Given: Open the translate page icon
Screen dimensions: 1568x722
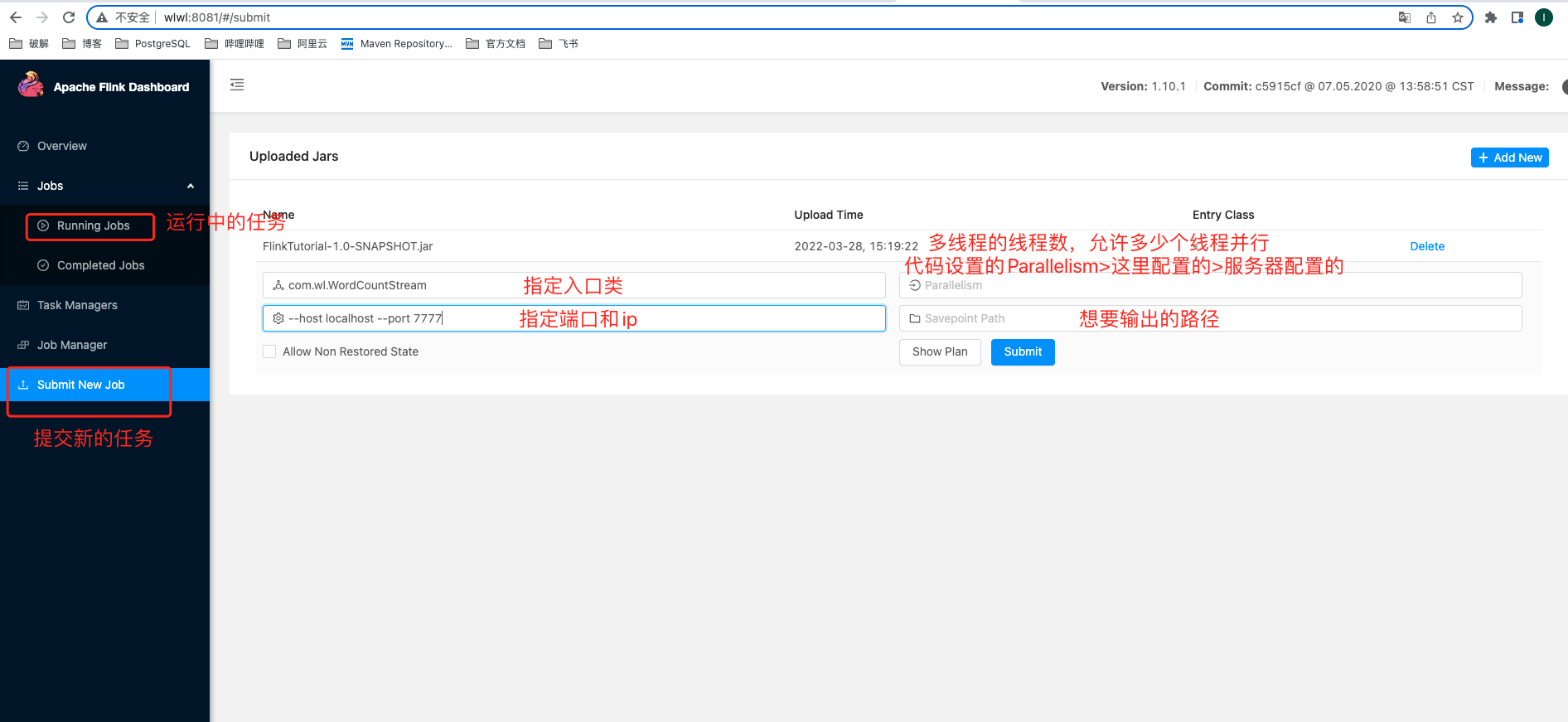Looking at the screenshot, I should (1405, 17).
